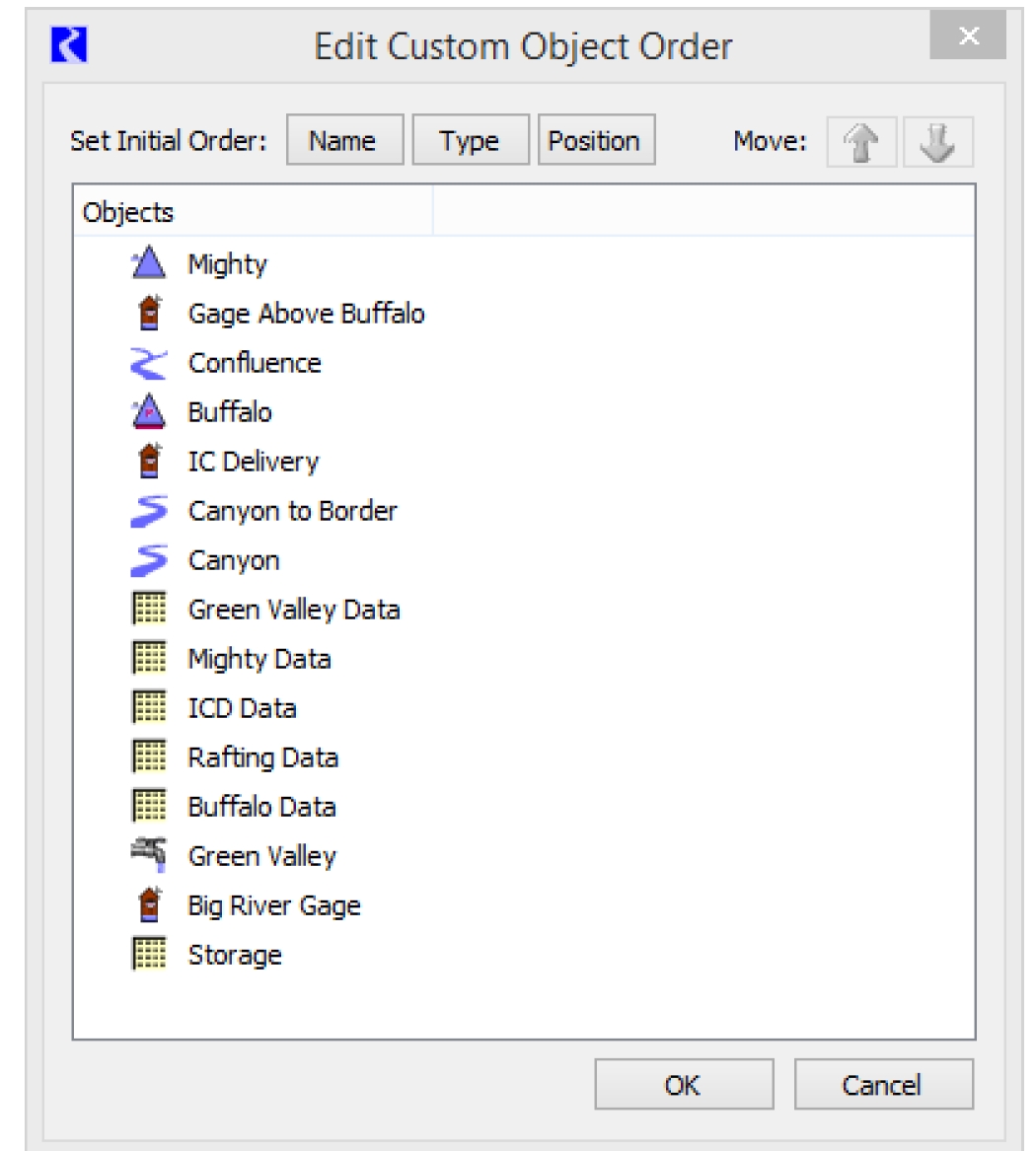Confirm with the OK button
The height and width of the screenshot is (1151, 1036).
pyautogui.click(x=683, y=1085)
